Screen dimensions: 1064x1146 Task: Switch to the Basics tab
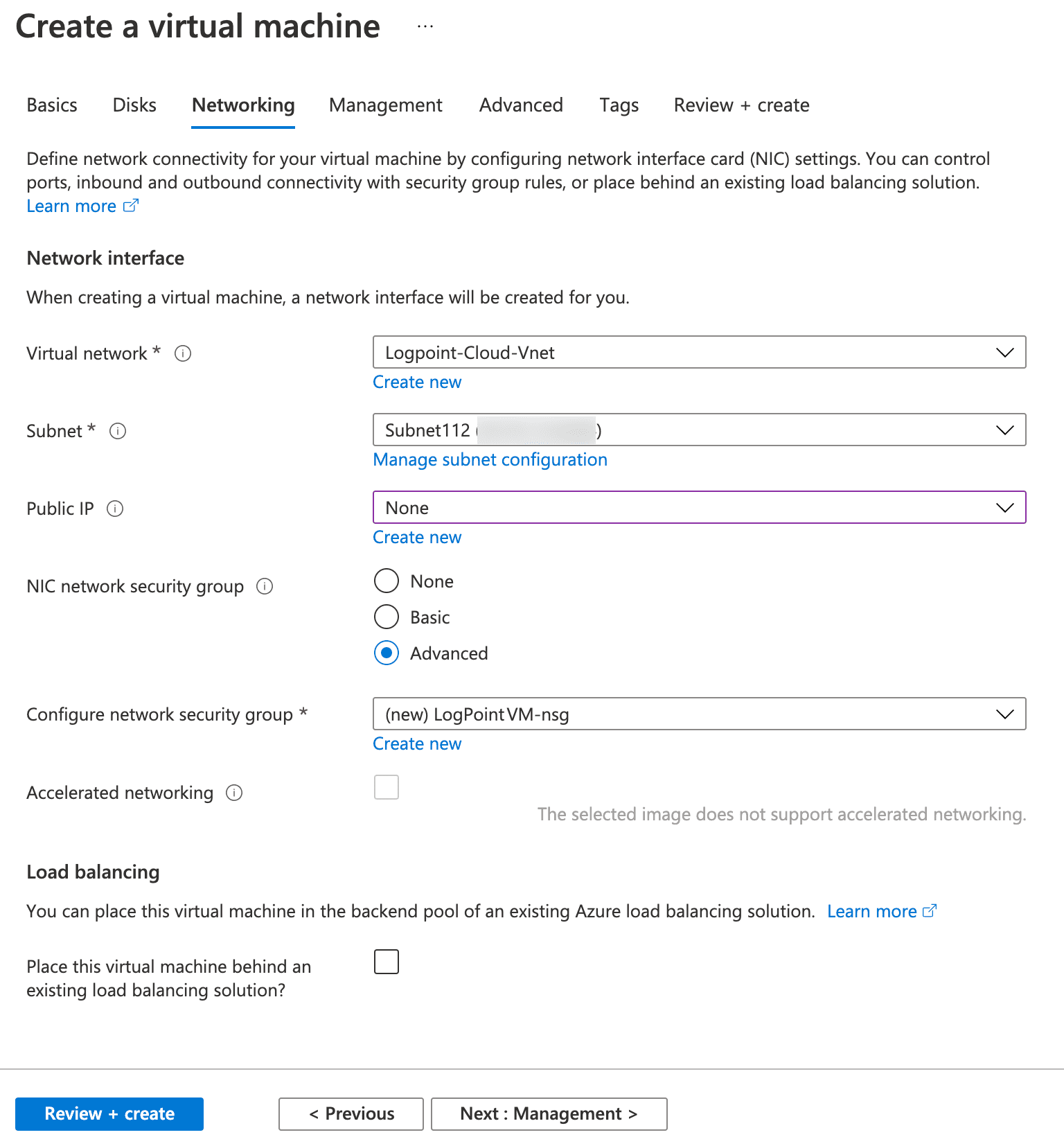[x=52, y=105]
